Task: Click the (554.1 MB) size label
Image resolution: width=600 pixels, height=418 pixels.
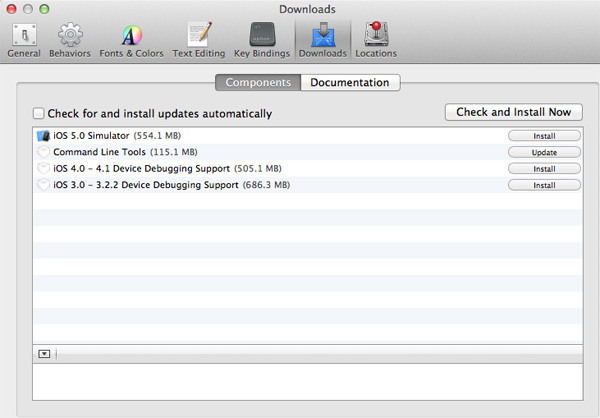Action: pyautogui.click(x=157, y=136)
